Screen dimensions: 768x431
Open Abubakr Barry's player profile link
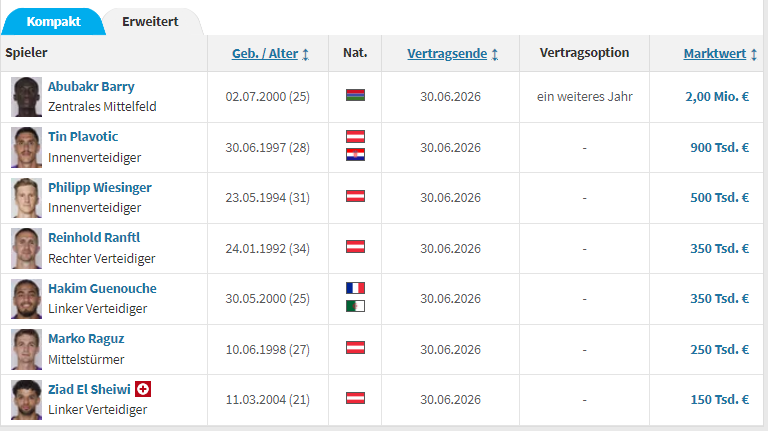click(x=91, y=86)
